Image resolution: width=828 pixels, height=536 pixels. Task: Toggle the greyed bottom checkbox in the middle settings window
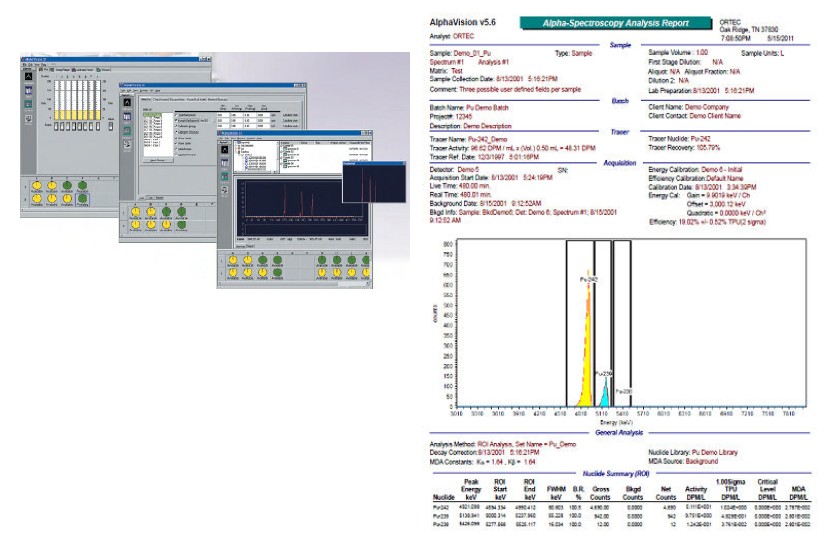176,155
